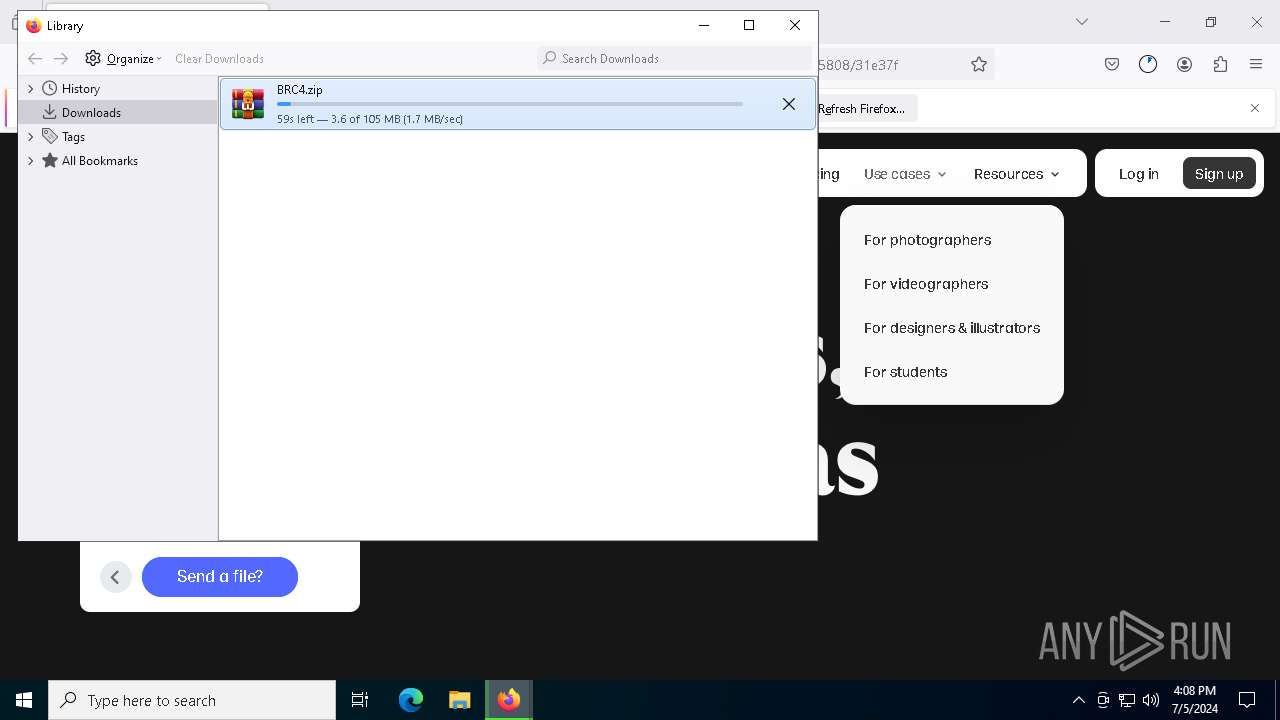Click Clear Downloads button
1280x720 pixels.
219,59
